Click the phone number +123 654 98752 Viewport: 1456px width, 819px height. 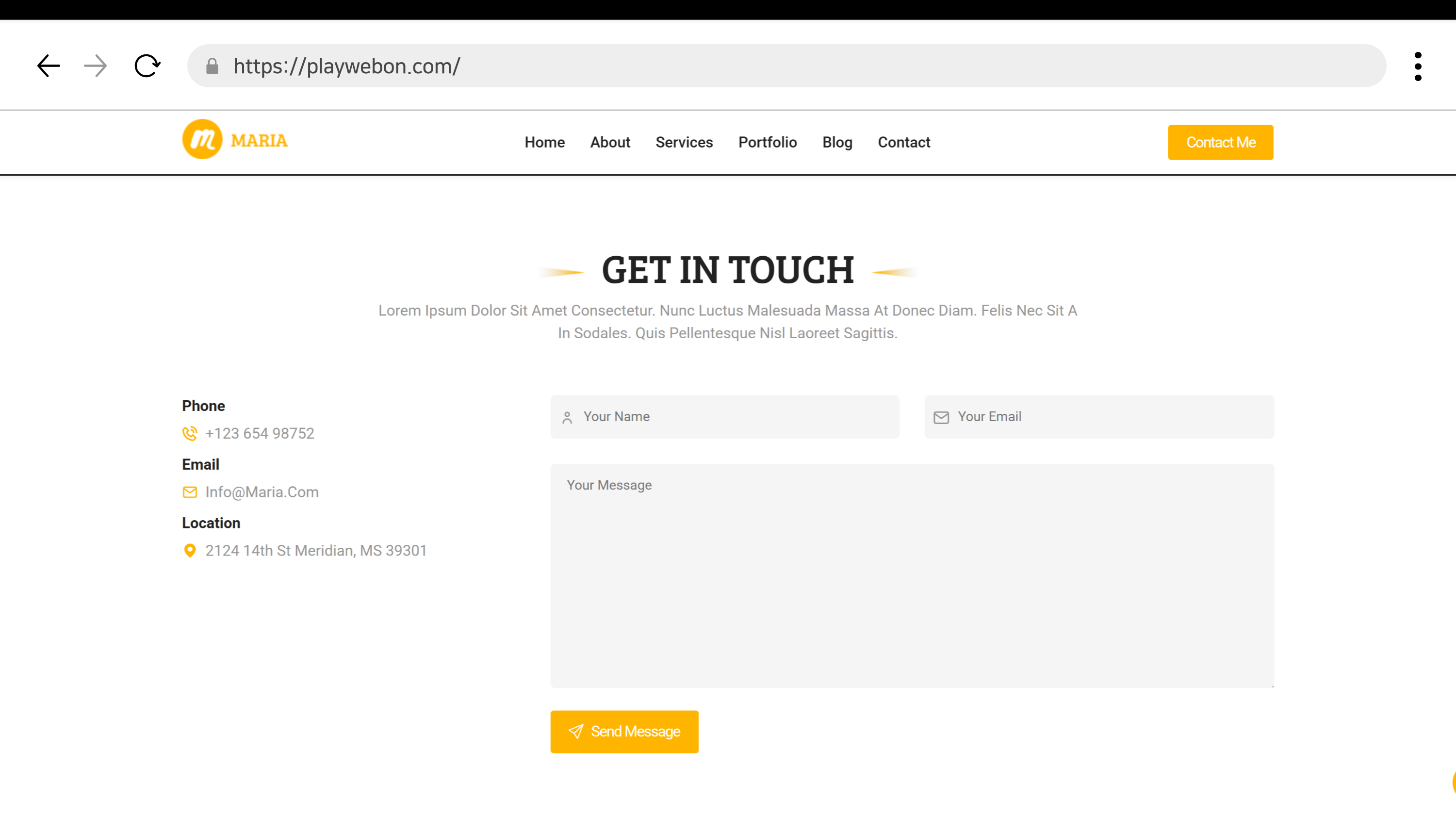point(260,434)
